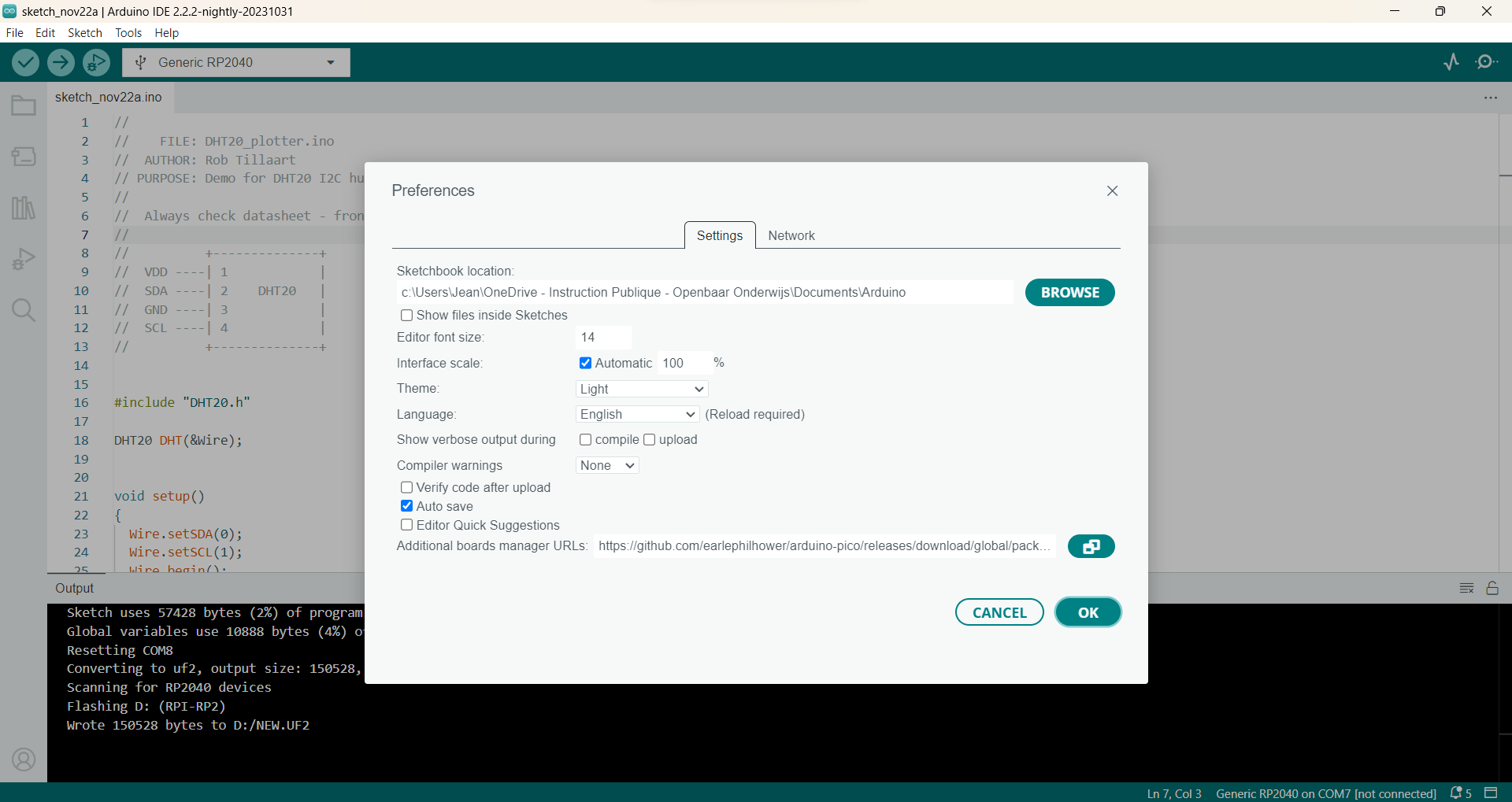
Task: Open the Library Manager sidebar icon
Action: click(x=24, y=208)
